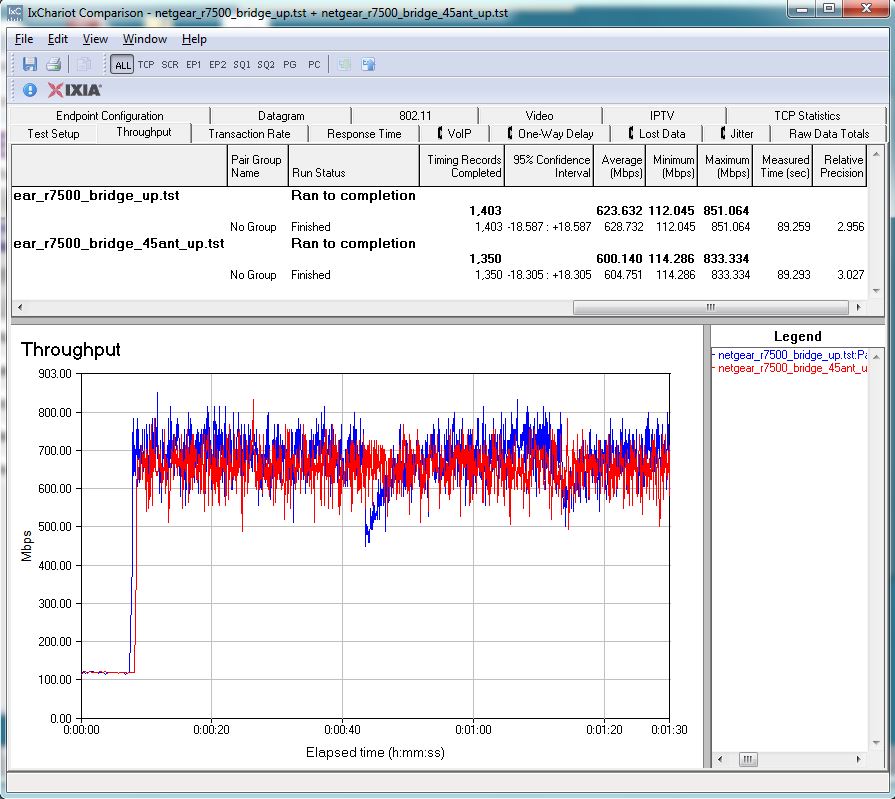Click the IXIA logo
The image size is (895, 799).
point(75,90)
